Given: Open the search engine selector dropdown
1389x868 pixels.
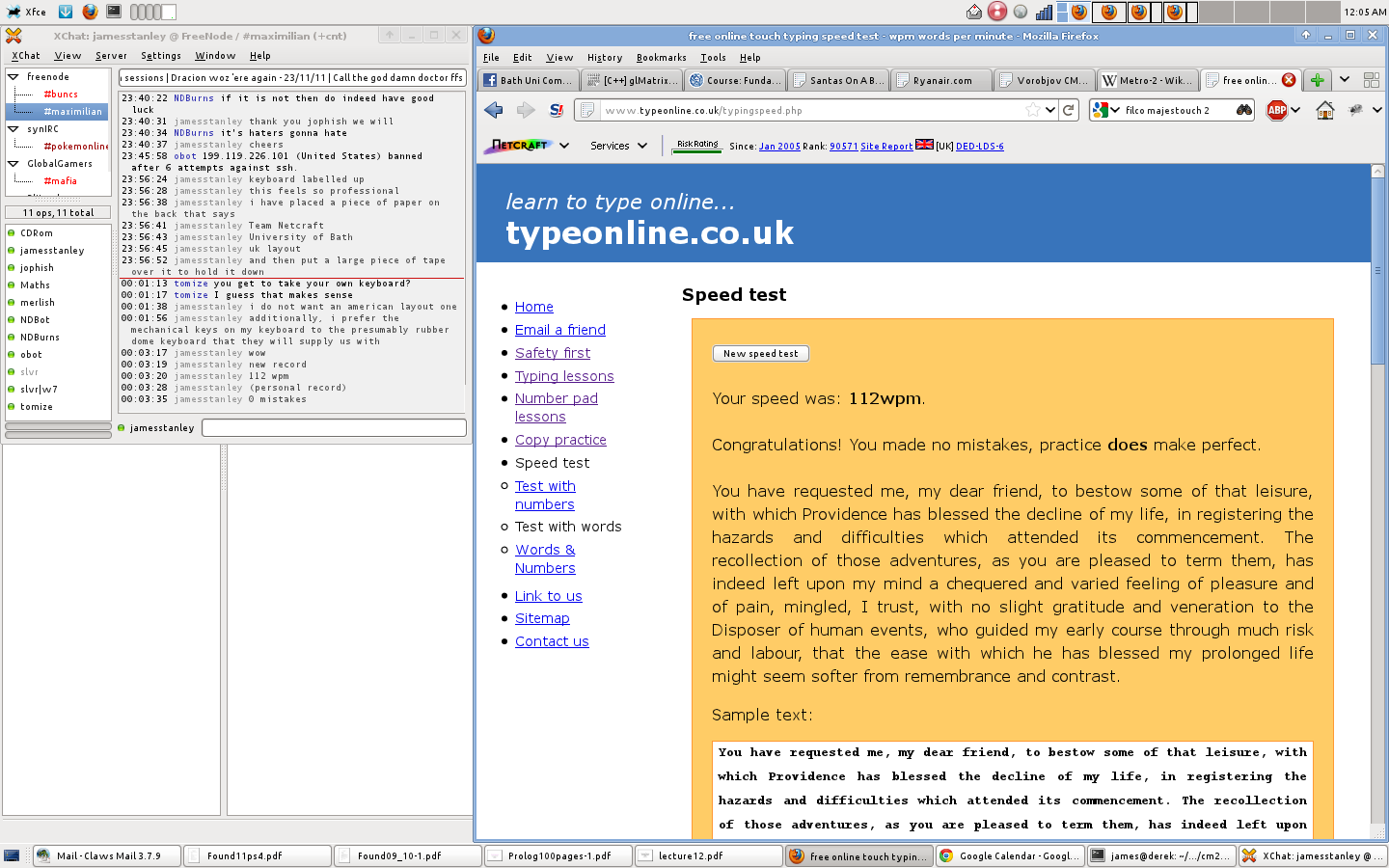Looking at the screenshot, I should (x=1105, y=110).
